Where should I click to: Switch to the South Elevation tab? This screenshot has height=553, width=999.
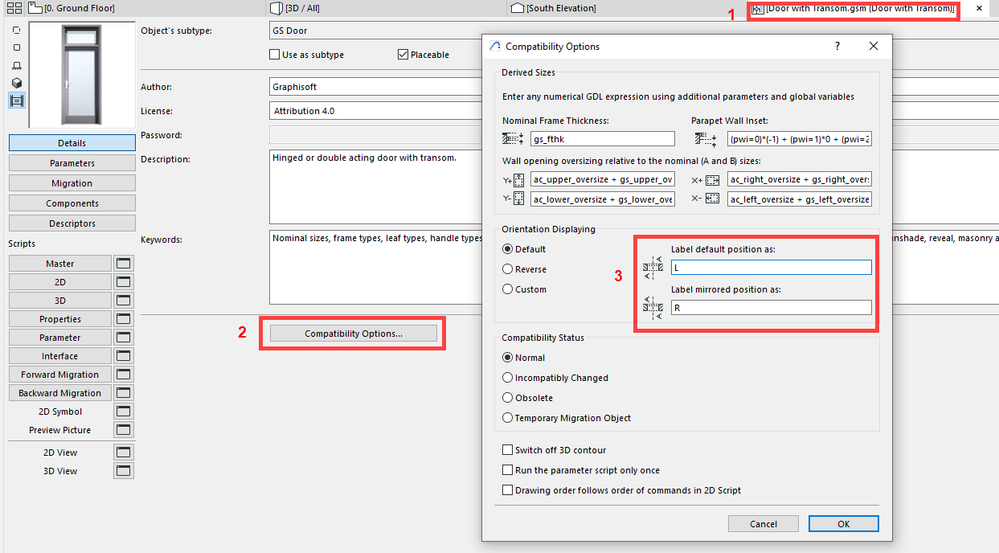(x=560, y=8)
